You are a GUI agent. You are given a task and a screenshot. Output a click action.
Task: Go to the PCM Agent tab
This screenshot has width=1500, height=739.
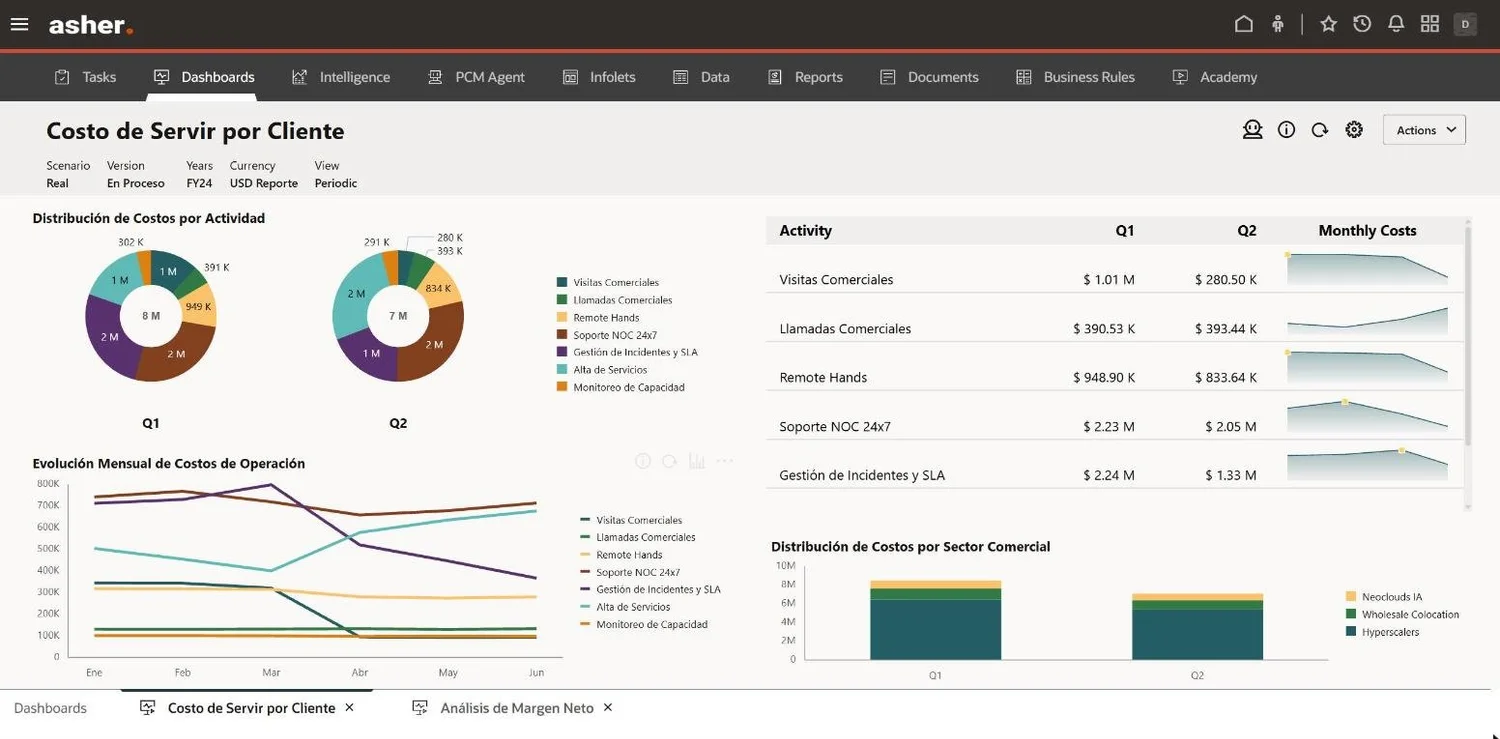coord(476,77)
